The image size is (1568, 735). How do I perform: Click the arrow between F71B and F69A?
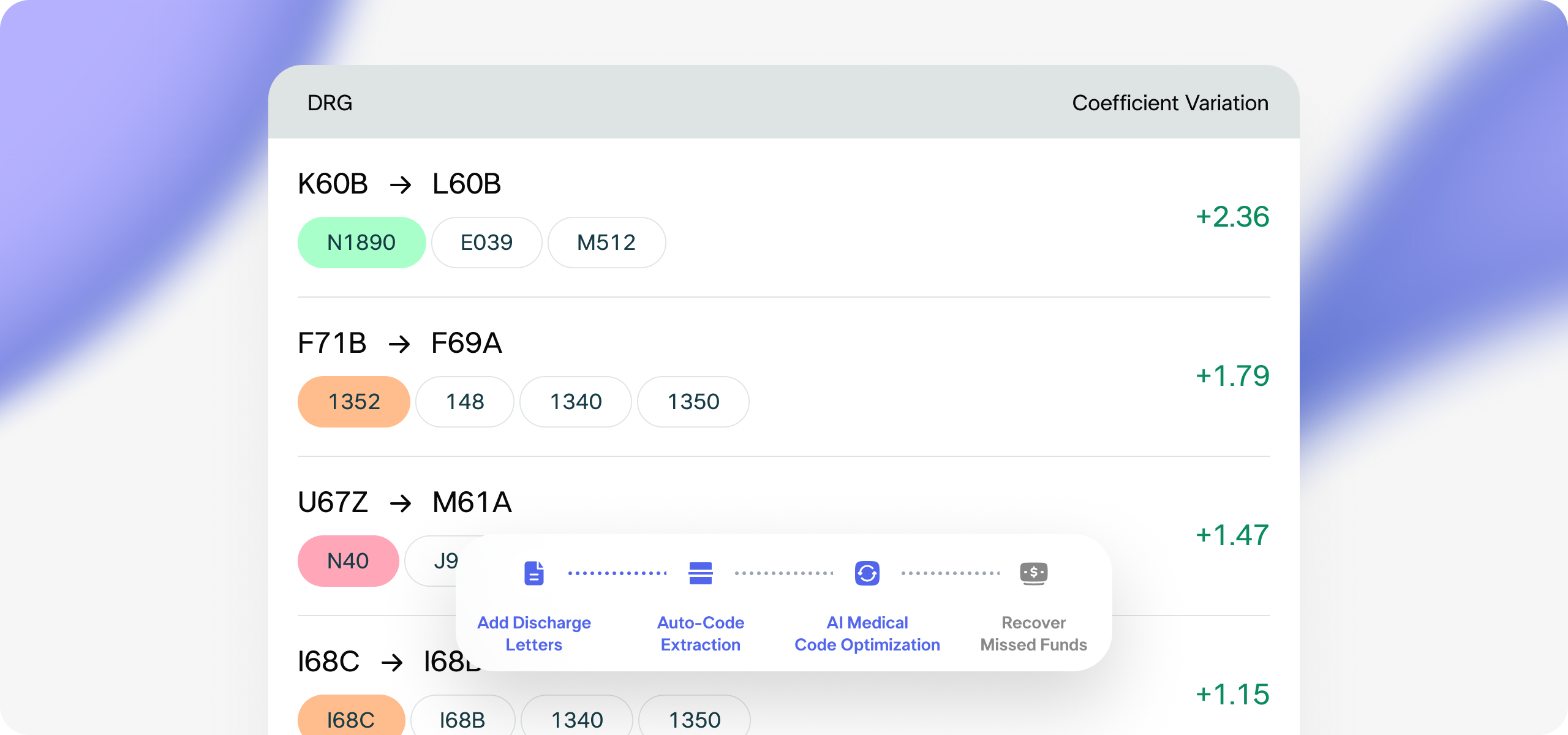click(x=399, y=344)
